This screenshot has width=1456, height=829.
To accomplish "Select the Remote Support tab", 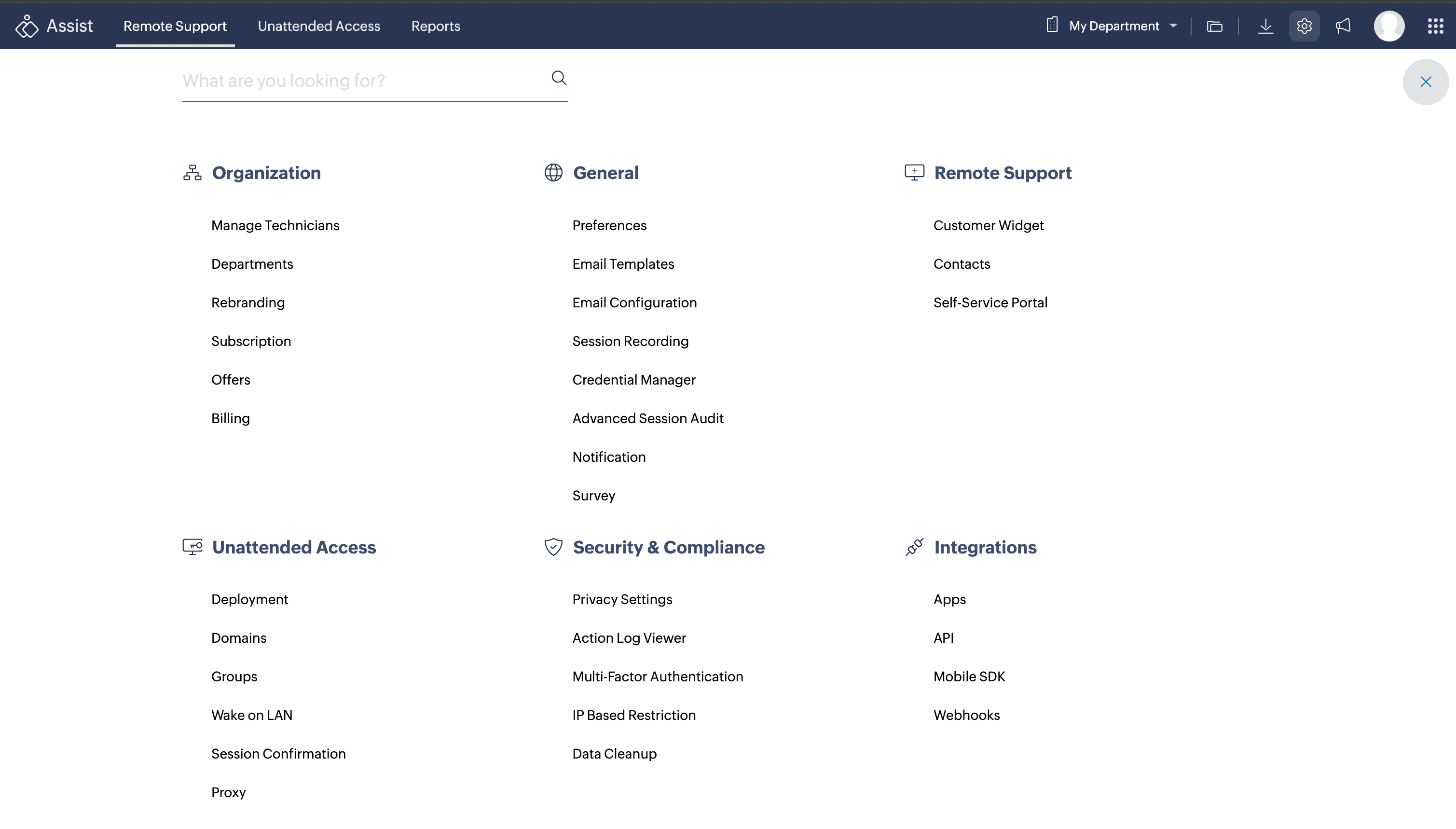I will pyautogui.click(x=175, y=26).
